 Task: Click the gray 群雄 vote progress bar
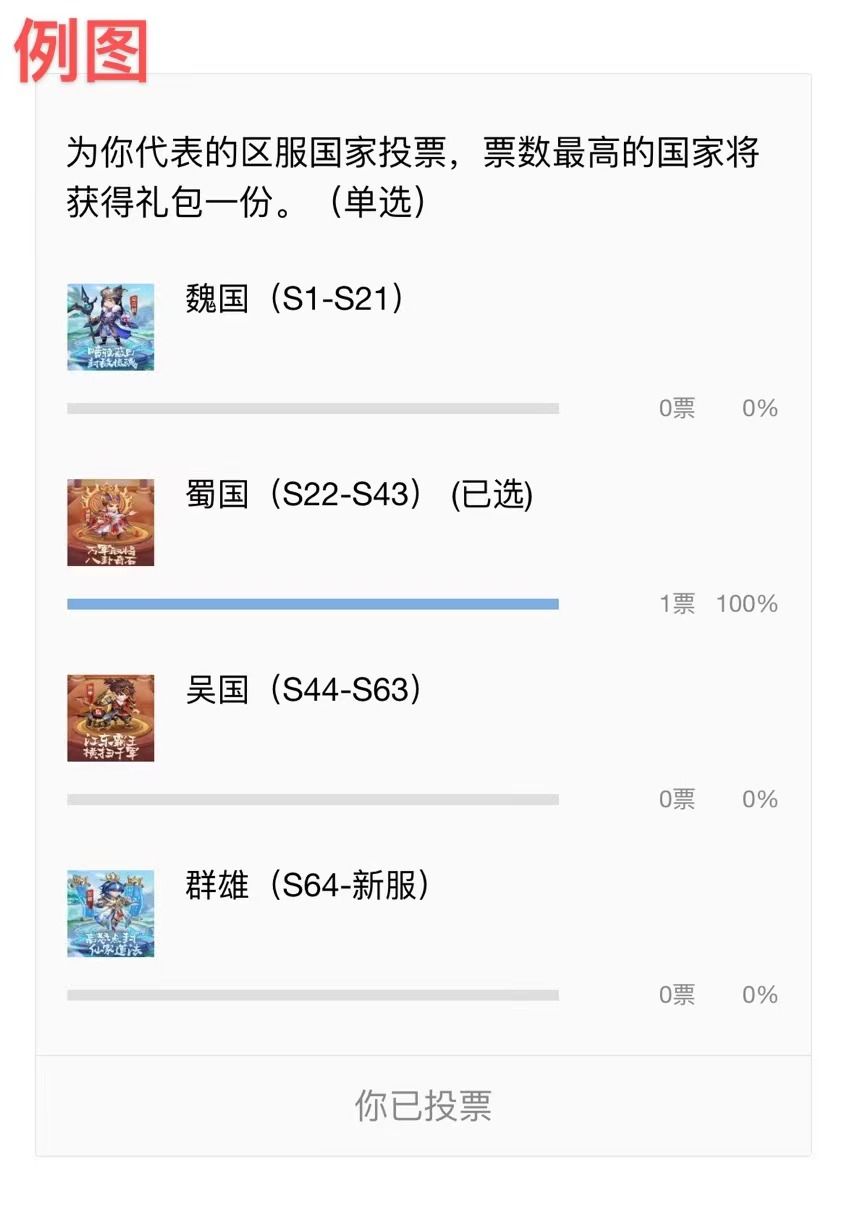coord(312,995)
